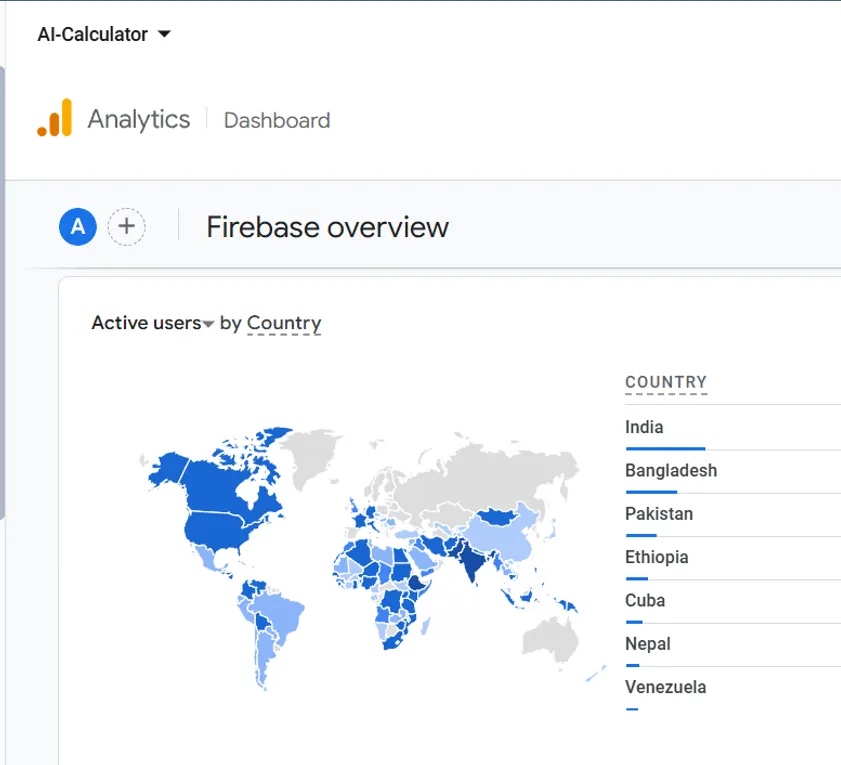Image resolution: width=841 pixels, height=765 pixels.
Task: Open the AI-Calculator account switcher dropdown
Action: point(103,33)
